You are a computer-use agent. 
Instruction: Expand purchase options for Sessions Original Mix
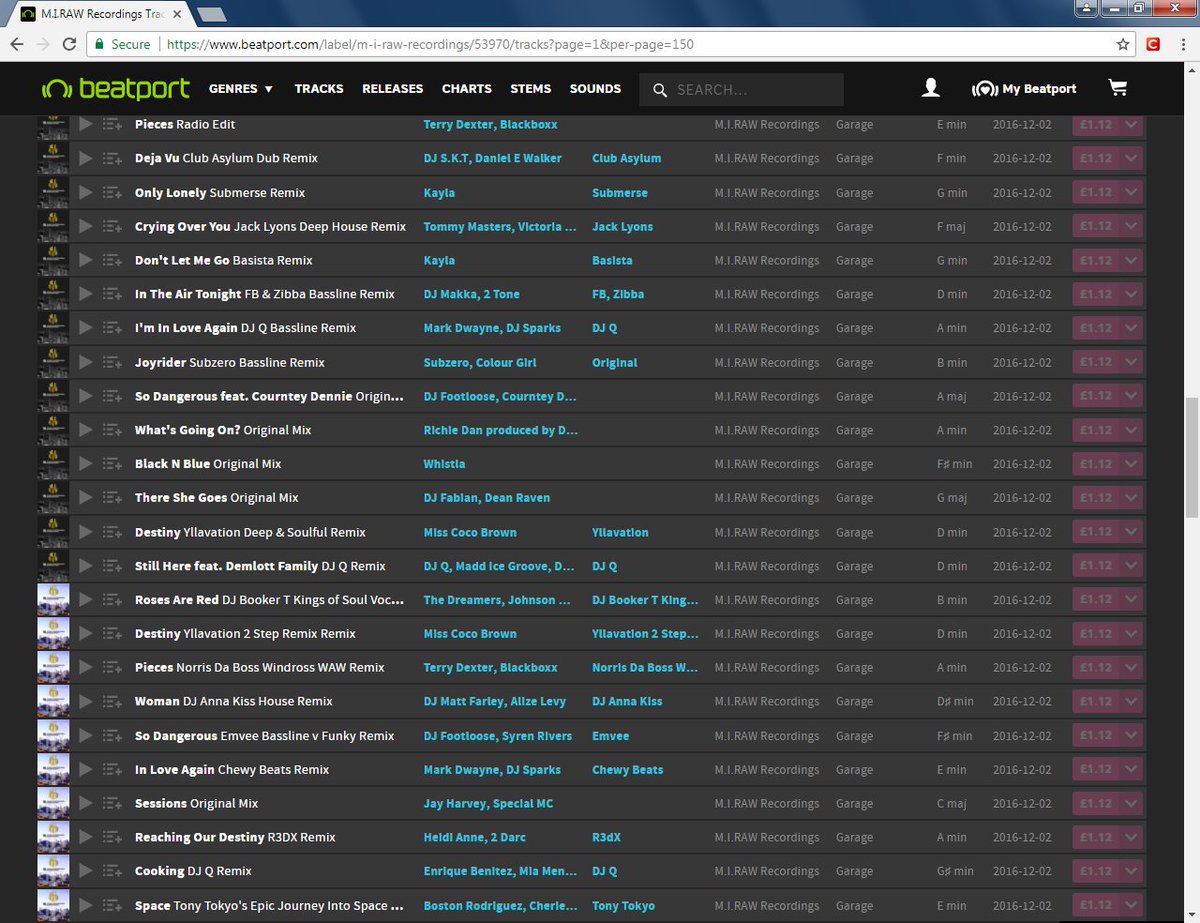tap(1131, 803)
